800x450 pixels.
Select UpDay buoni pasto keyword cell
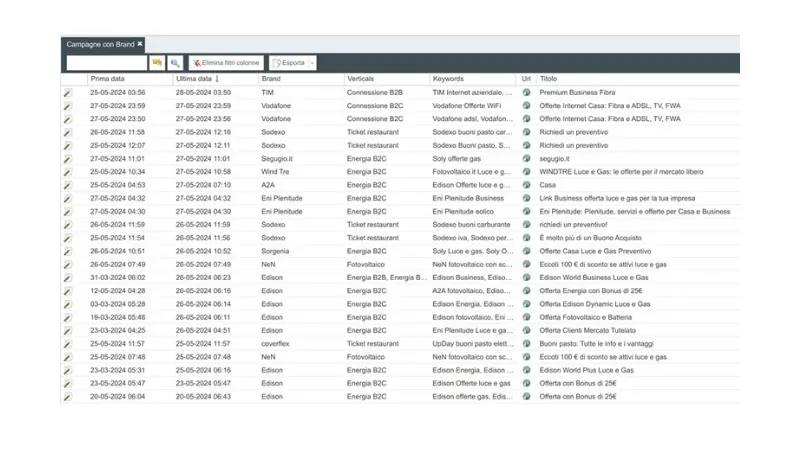tap(473, 344)
